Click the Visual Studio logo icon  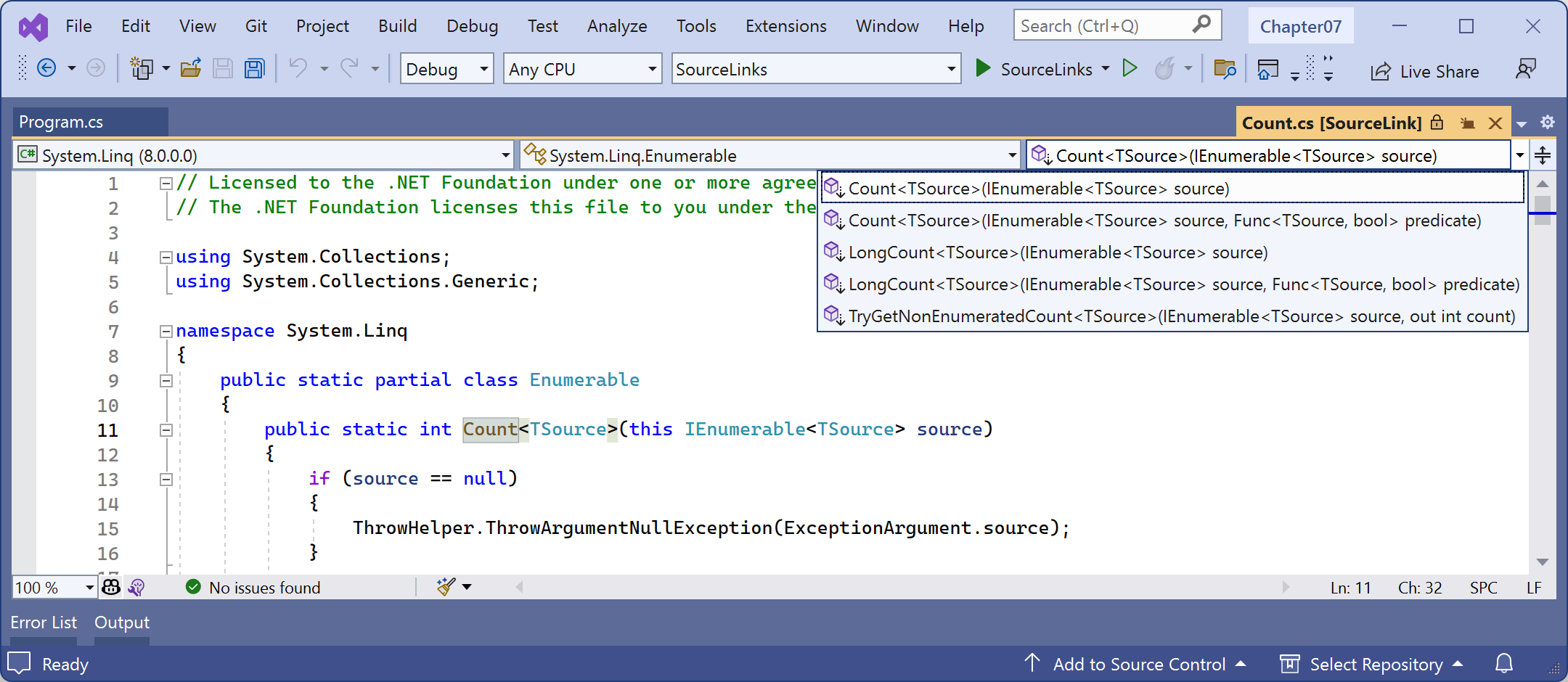(x=33, y=27)
